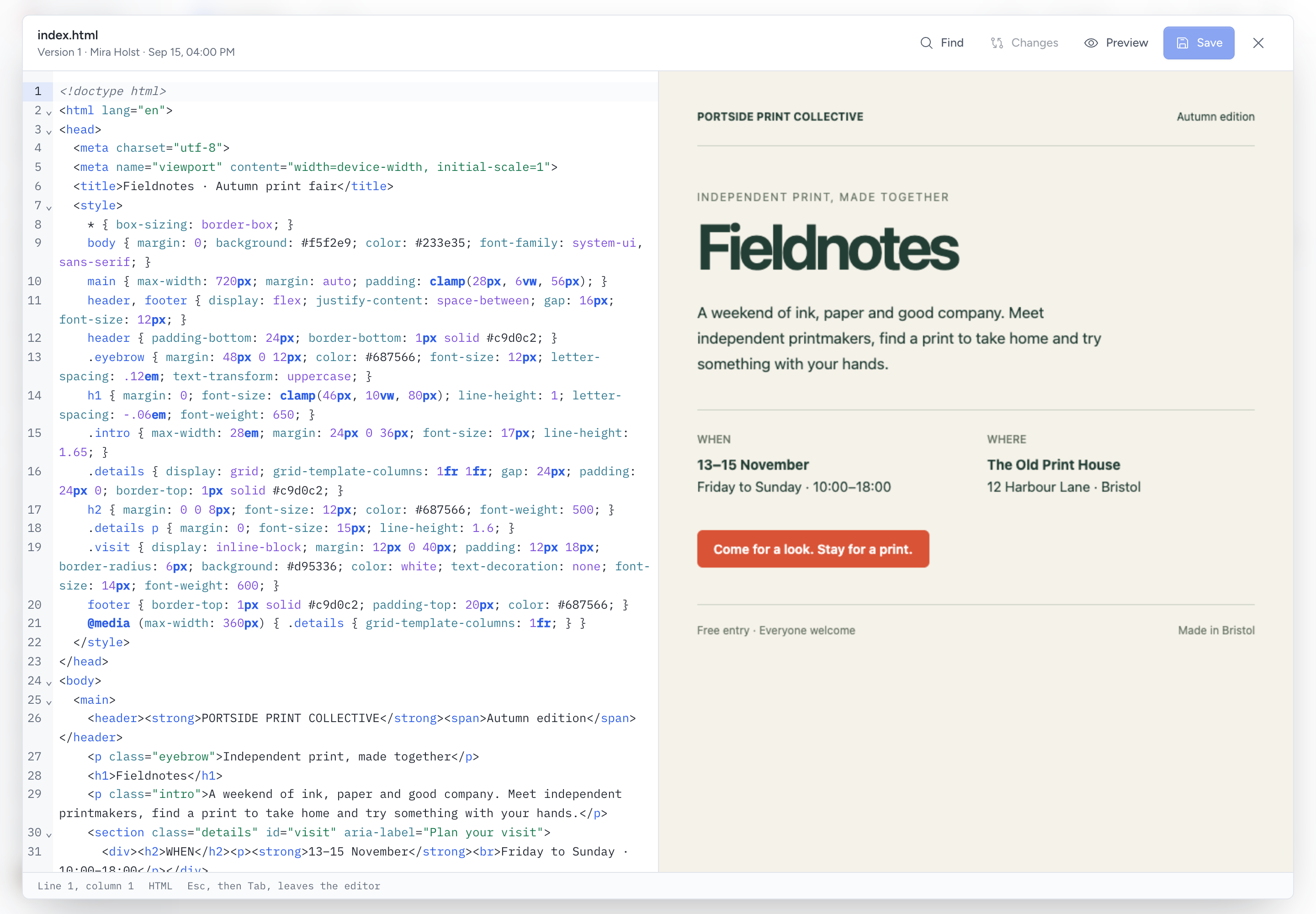Click 'Made in Bristol' footer text
Viewport: 1316px width, 914px height.
(1216, 630)
